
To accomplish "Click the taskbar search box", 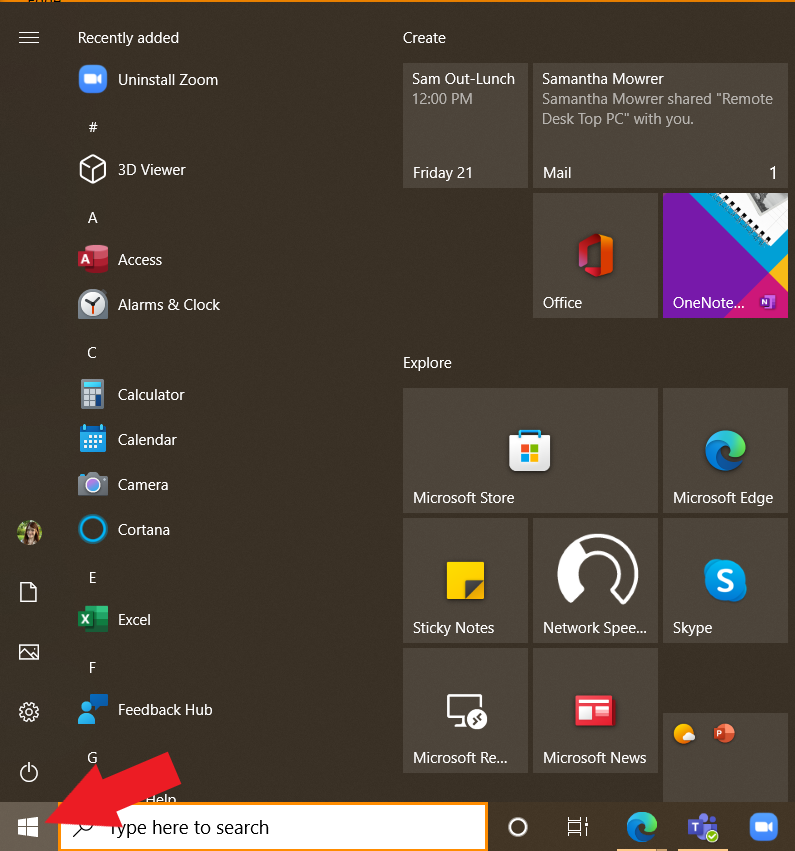I will [x=273, y=827].
